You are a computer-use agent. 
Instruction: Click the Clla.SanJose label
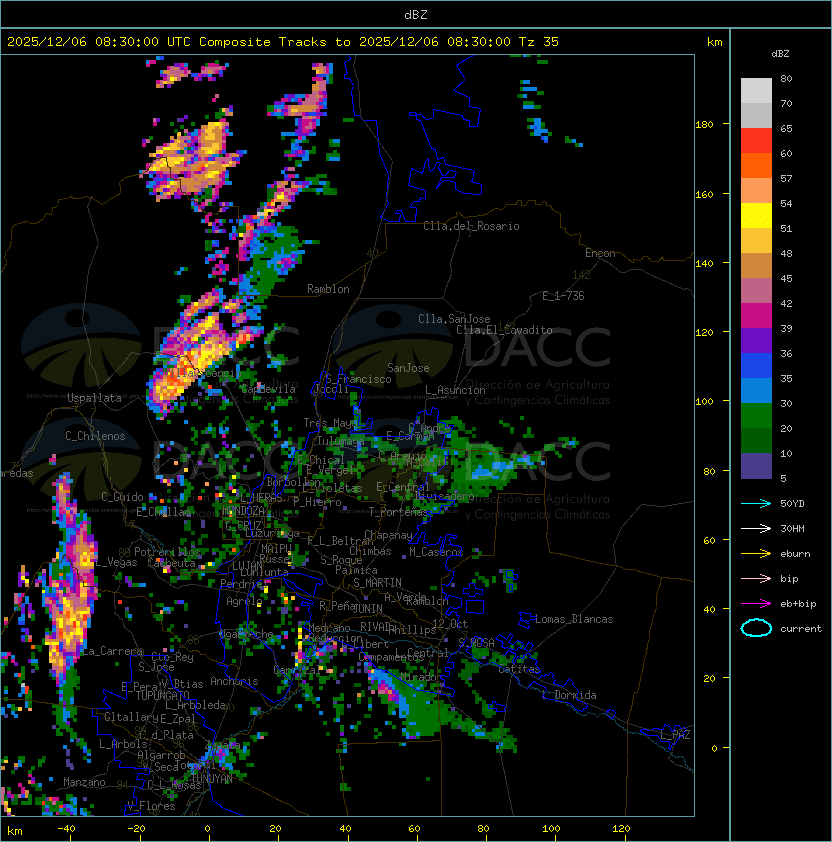(454, 319)
